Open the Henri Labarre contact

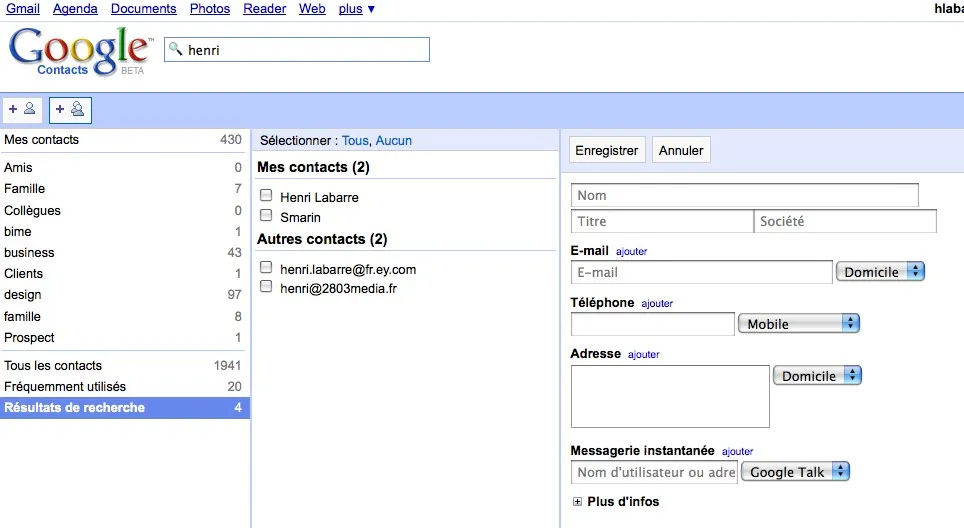click(x=319, y=197)
